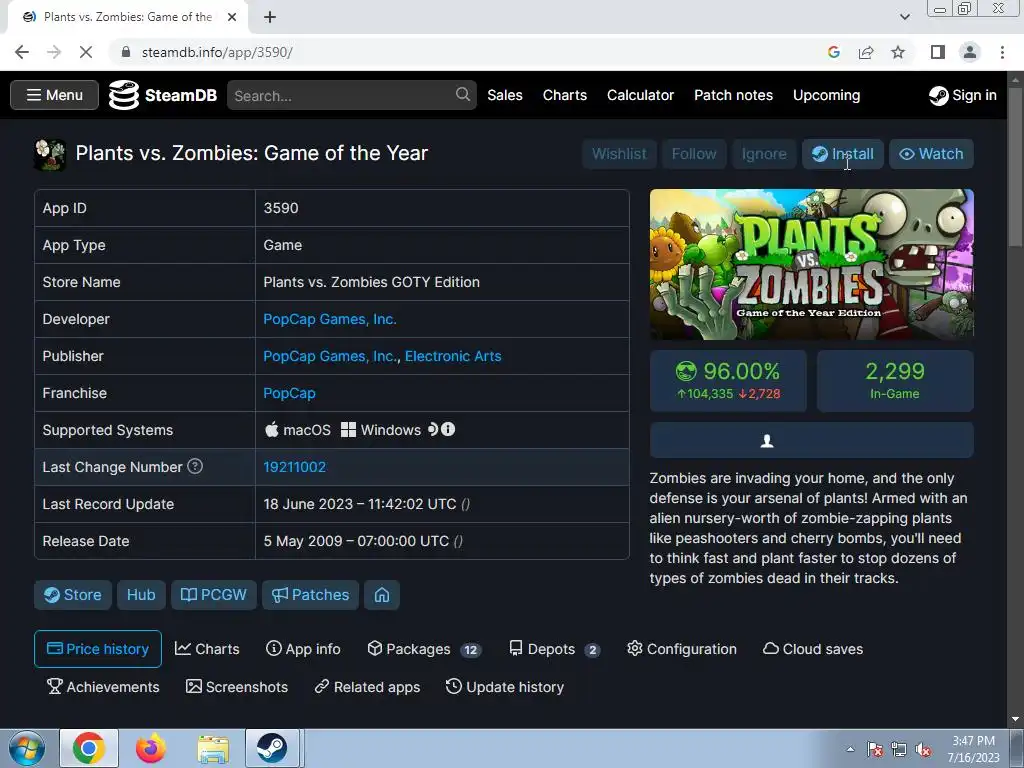
Task: Open the Screenshots tab
Action: click(x=237, y=687)
